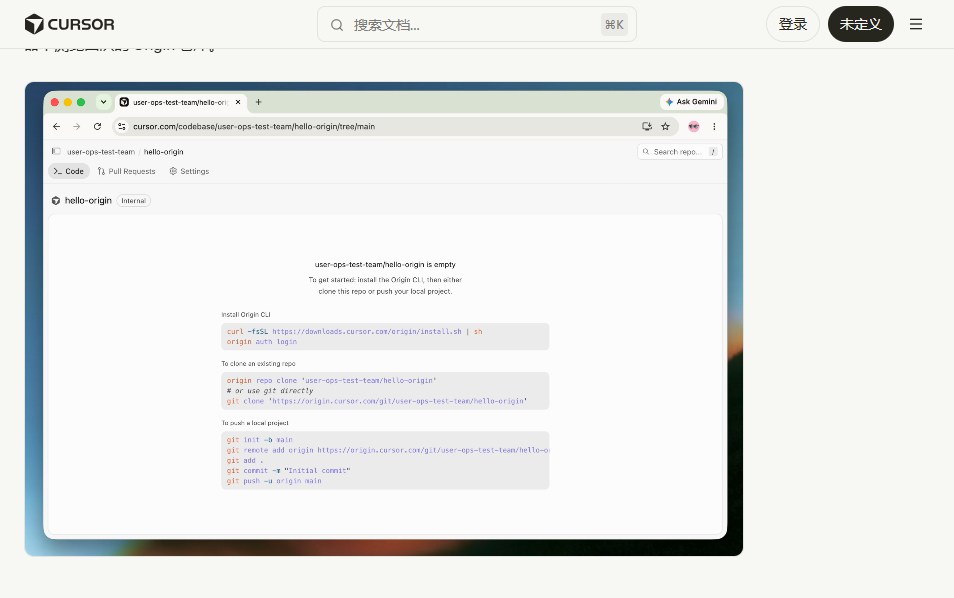Open the tab search dropdown chevron
Image resolution: width=954 pixels, height=598 pixels.
[x=103, y=102]
